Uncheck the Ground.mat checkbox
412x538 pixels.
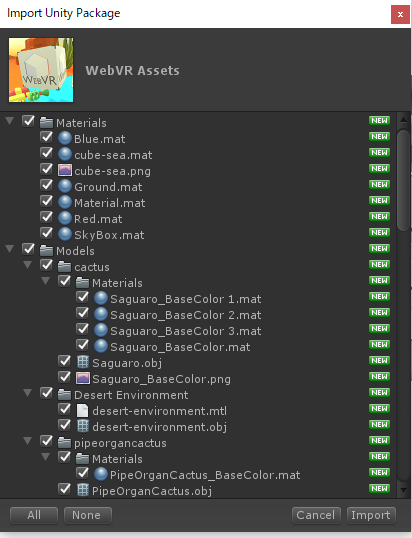coord(46,186)
